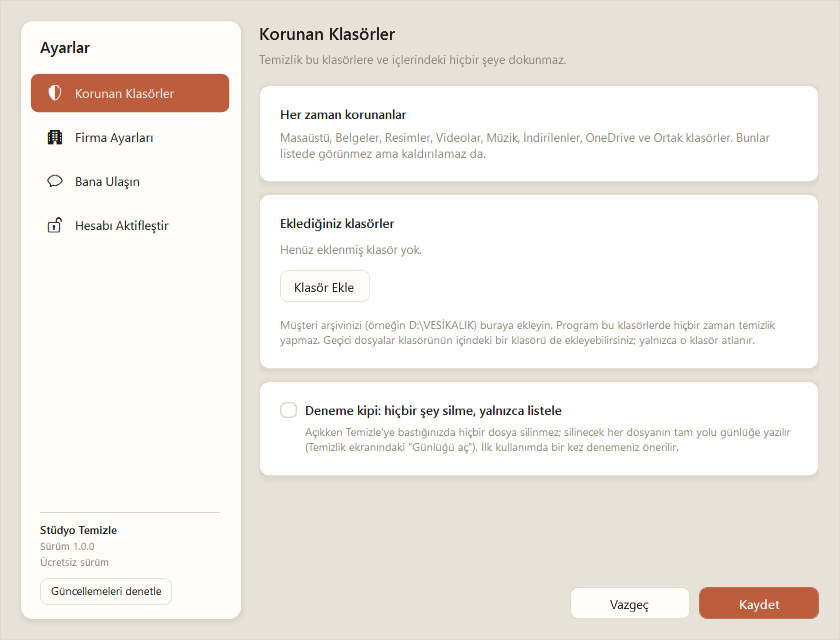Check for updates with Güncellemeleri denetle
This screenshot has width=840, height=640.
(106, 591)
